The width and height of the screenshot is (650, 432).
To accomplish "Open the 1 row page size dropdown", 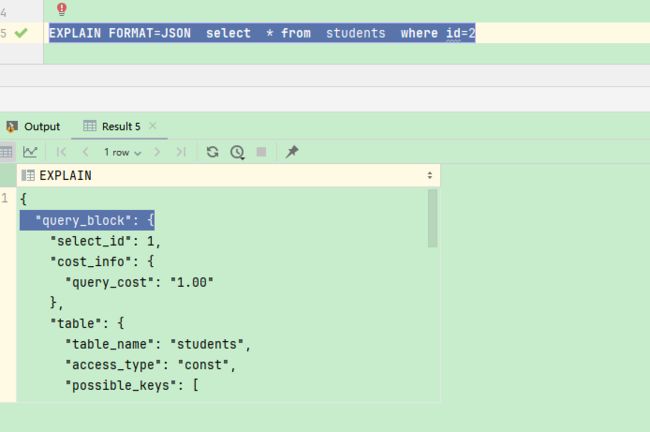I will point(123,153).
